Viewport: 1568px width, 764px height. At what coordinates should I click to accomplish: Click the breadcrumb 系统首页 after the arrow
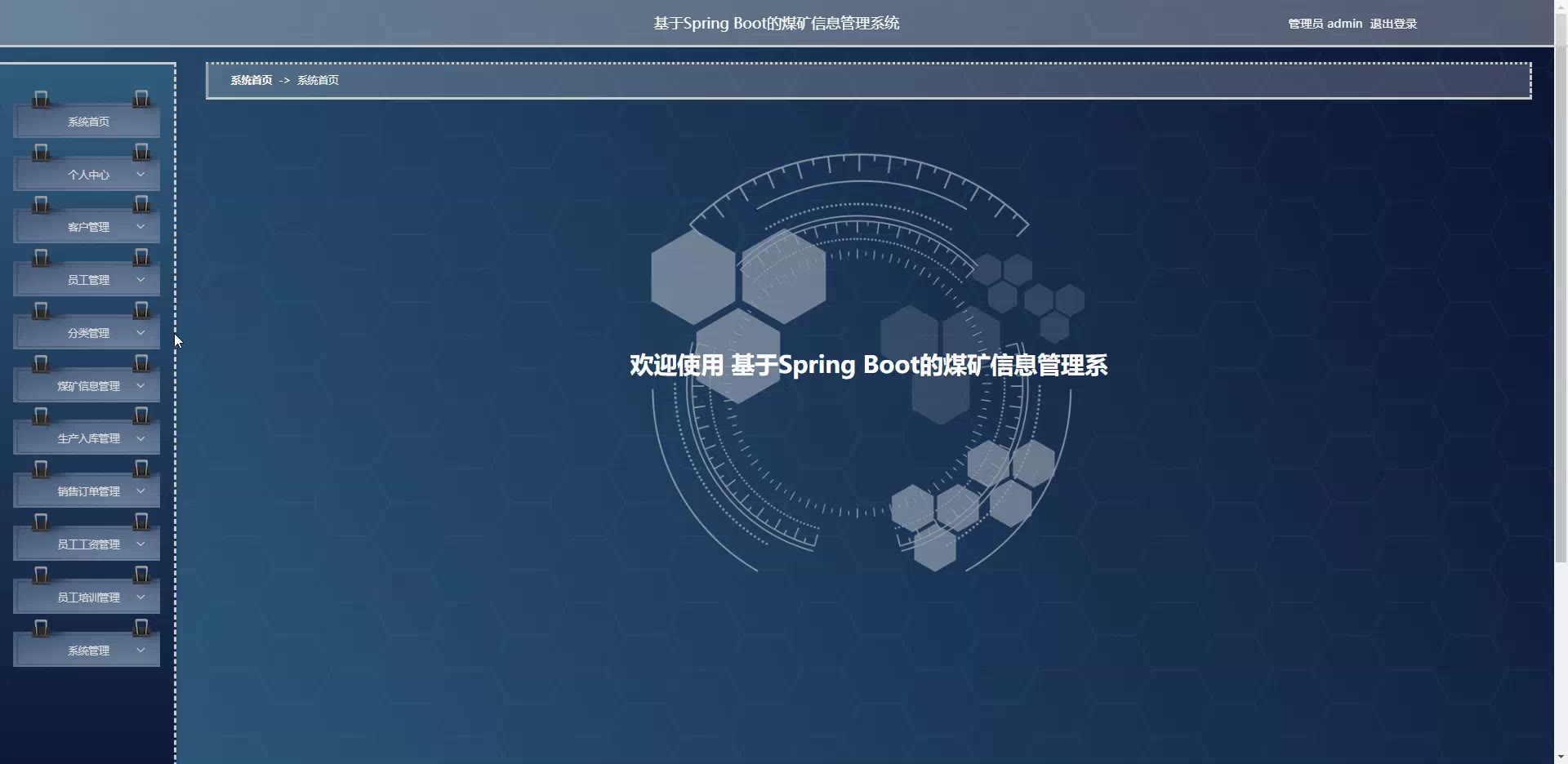[318, 80]
